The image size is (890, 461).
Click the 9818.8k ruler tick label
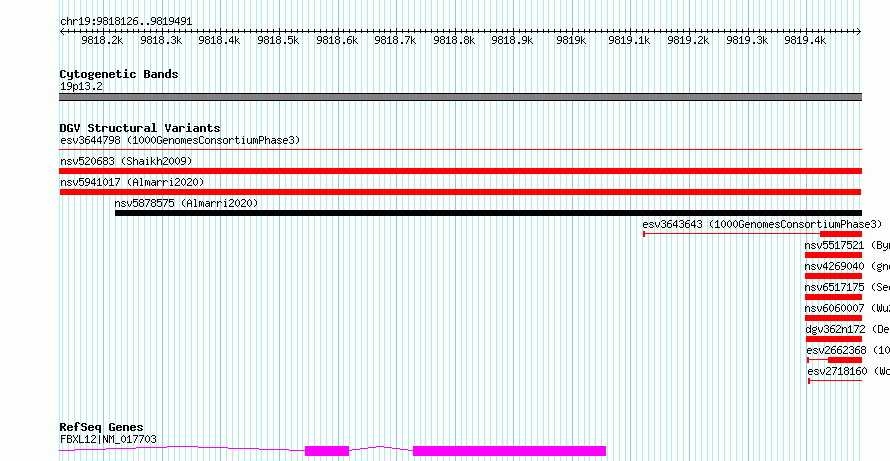tap(454, 40)
